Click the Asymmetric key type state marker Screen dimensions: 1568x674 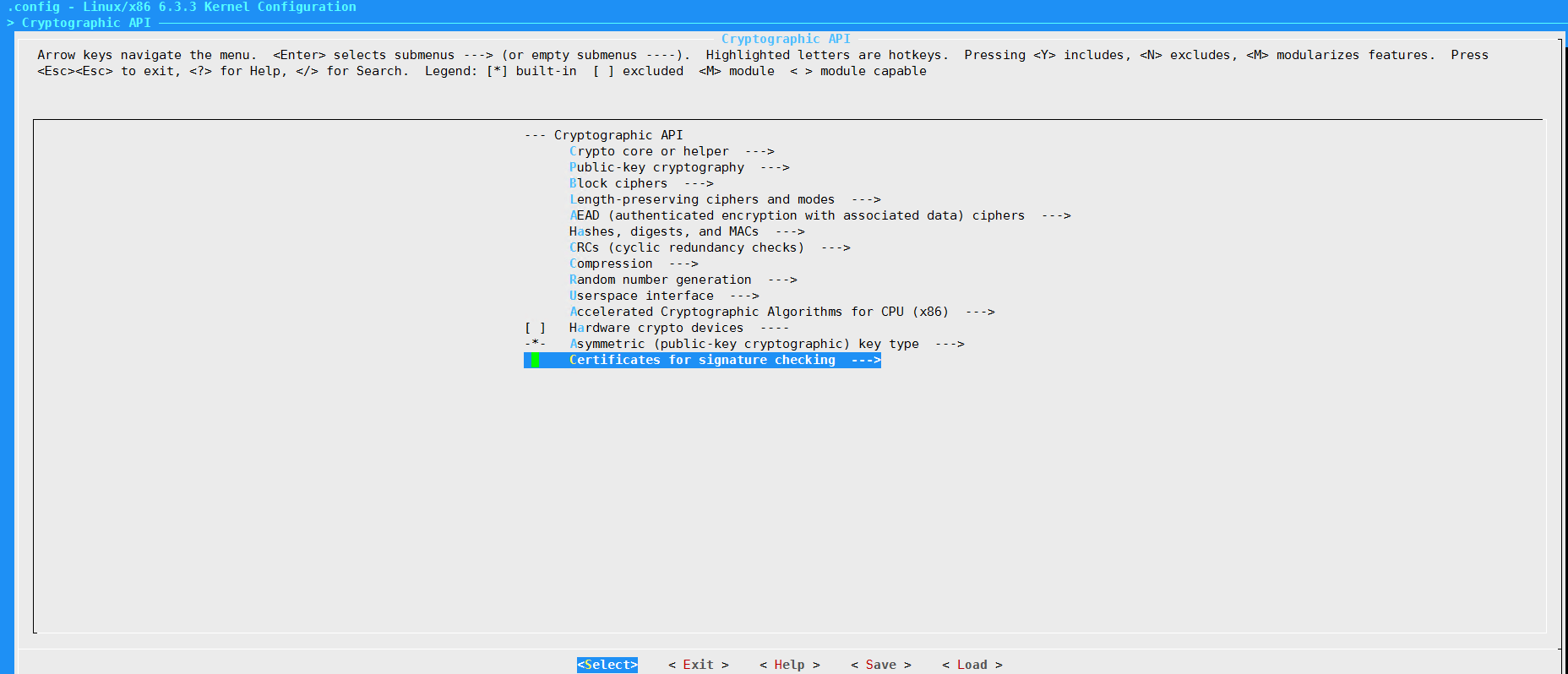(535, 344)
